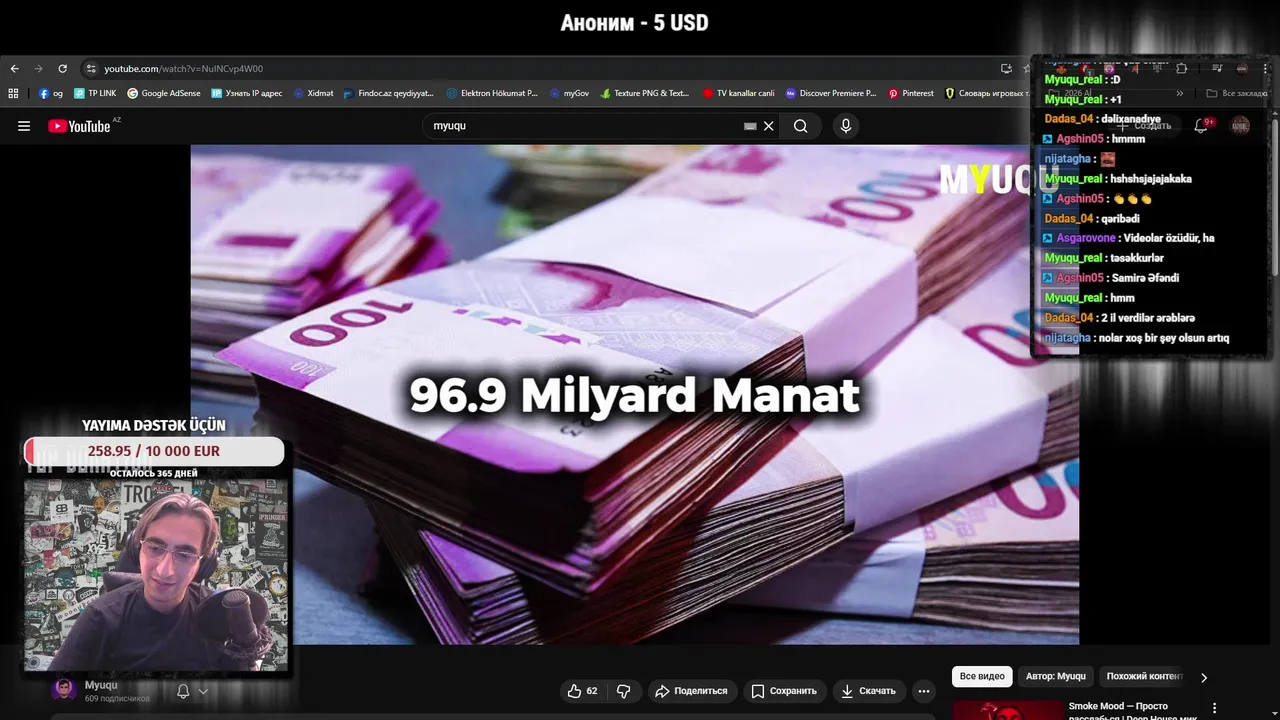Show more filter chips with right arrow
This screenshot has height=720, width=1280.
point(1204,677)
